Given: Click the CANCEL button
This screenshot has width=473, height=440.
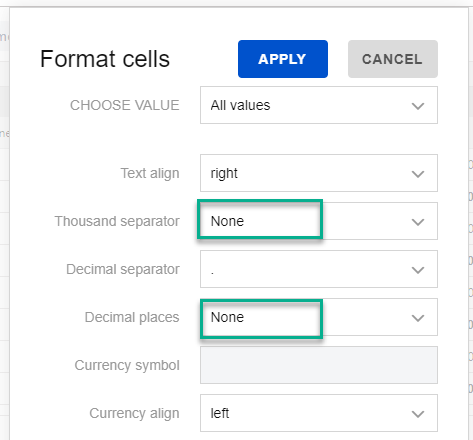Looking at the screenshot, I should pos(393,59).
